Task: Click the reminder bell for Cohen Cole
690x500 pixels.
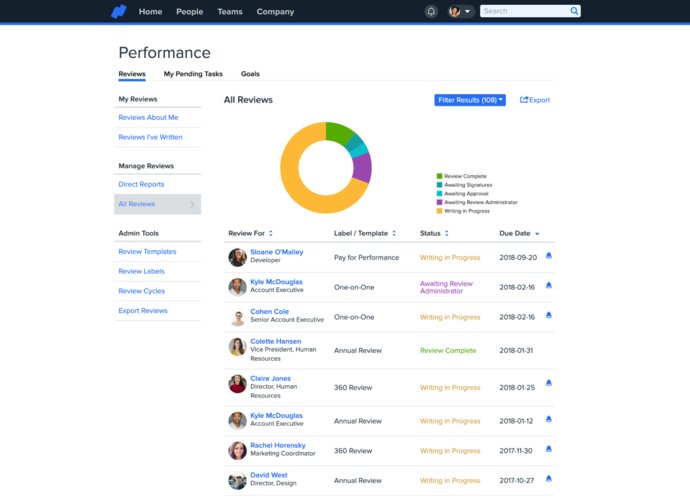Action: (x=548, y=316)
